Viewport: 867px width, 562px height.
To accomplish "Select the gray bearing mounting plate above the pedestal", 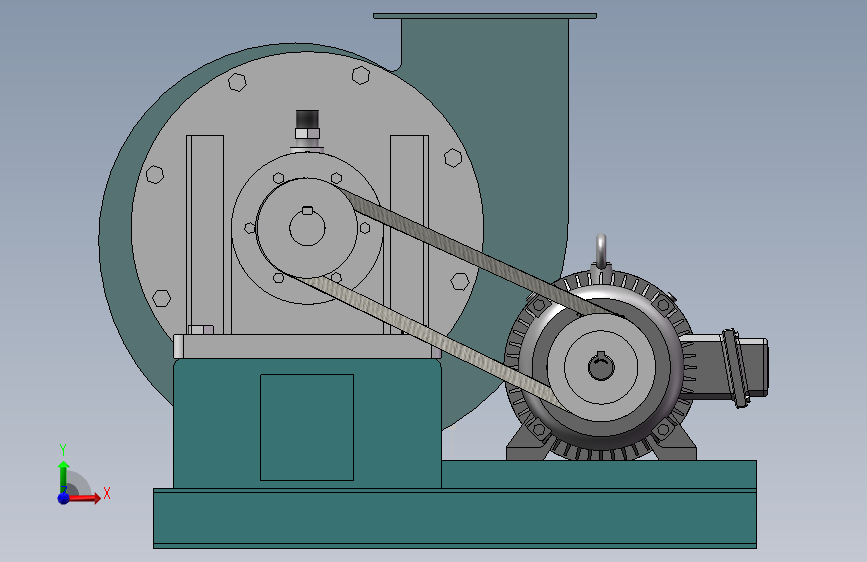I will tap(306, 346).
